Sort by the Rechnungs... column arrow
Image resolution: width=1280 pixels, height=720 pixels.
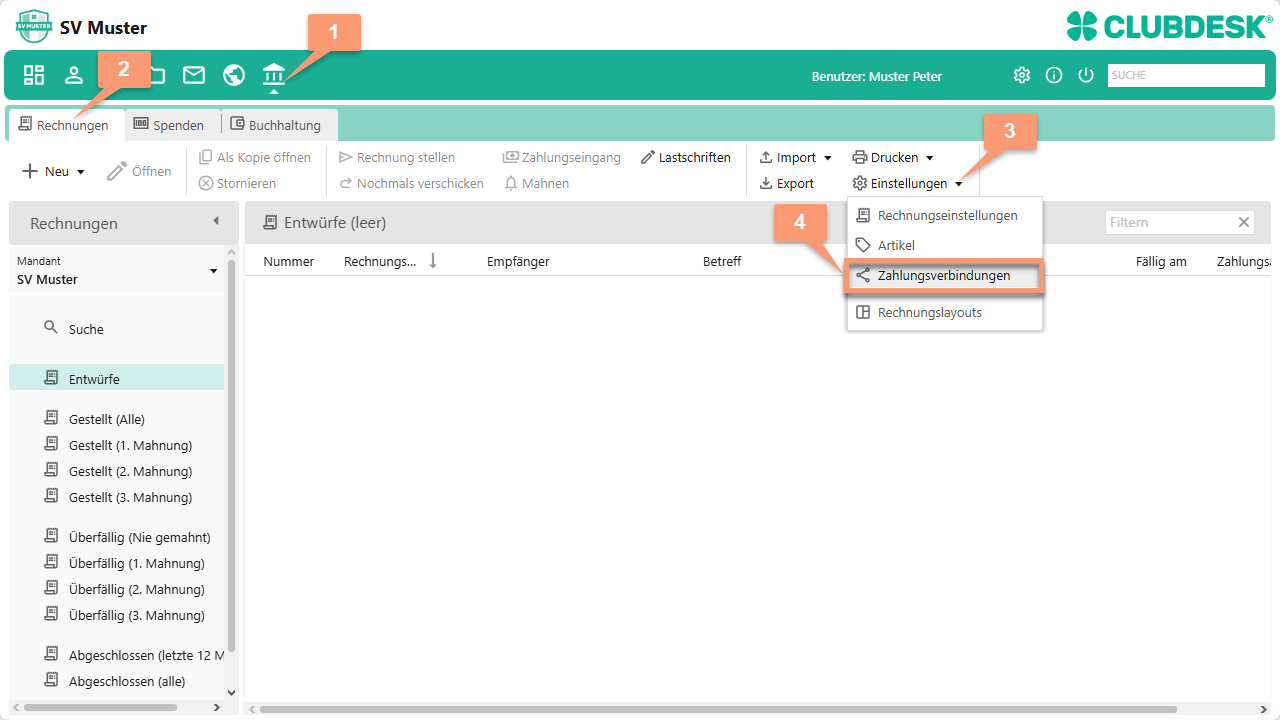tap(433, 261)
